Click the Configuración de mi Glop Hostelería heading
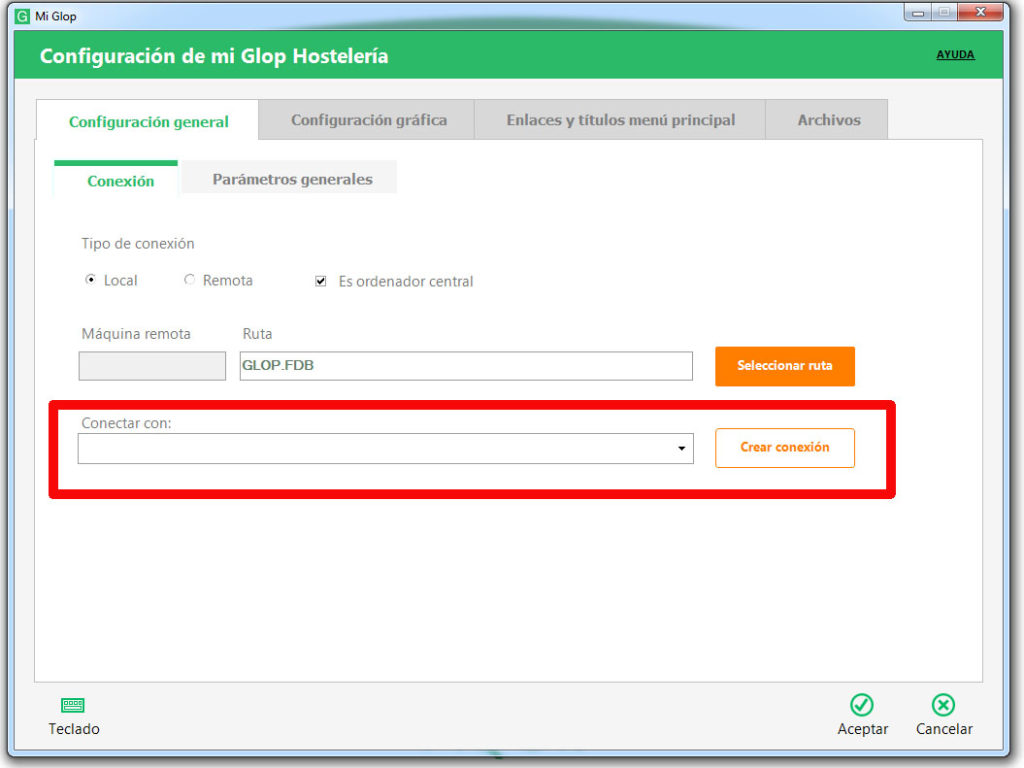 pyautogui.click(x=214, y=56)
